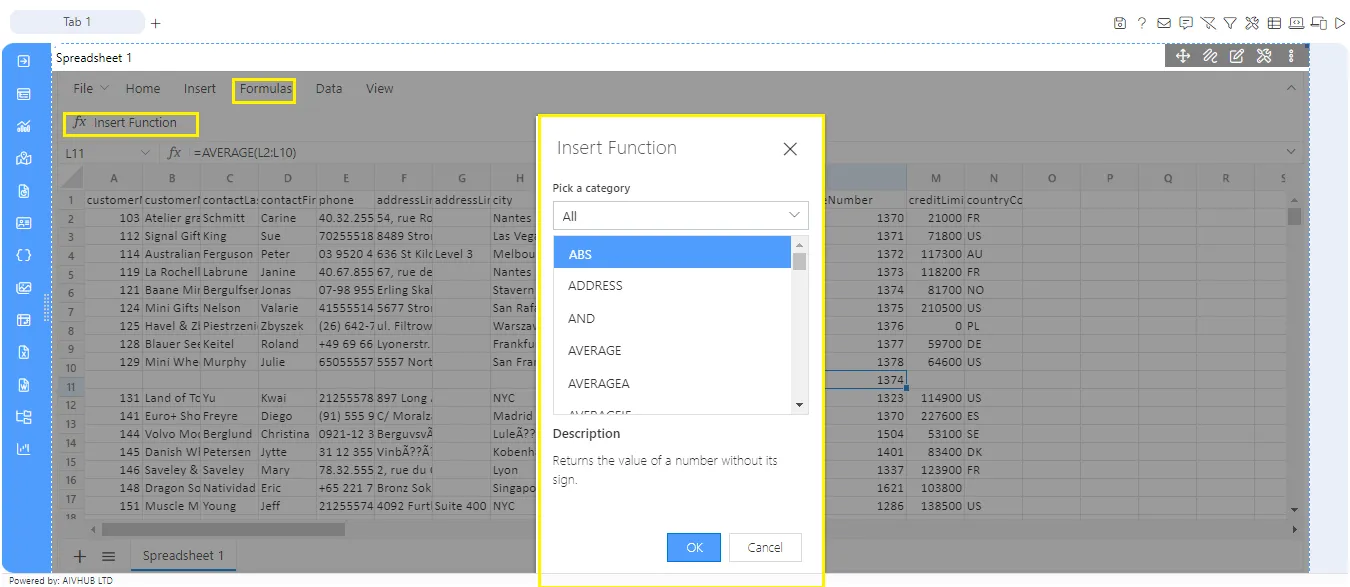The height and width of the screenshot is (587, 1350).
Task: Click the responsive devices icon
Action: (1319, 23)
